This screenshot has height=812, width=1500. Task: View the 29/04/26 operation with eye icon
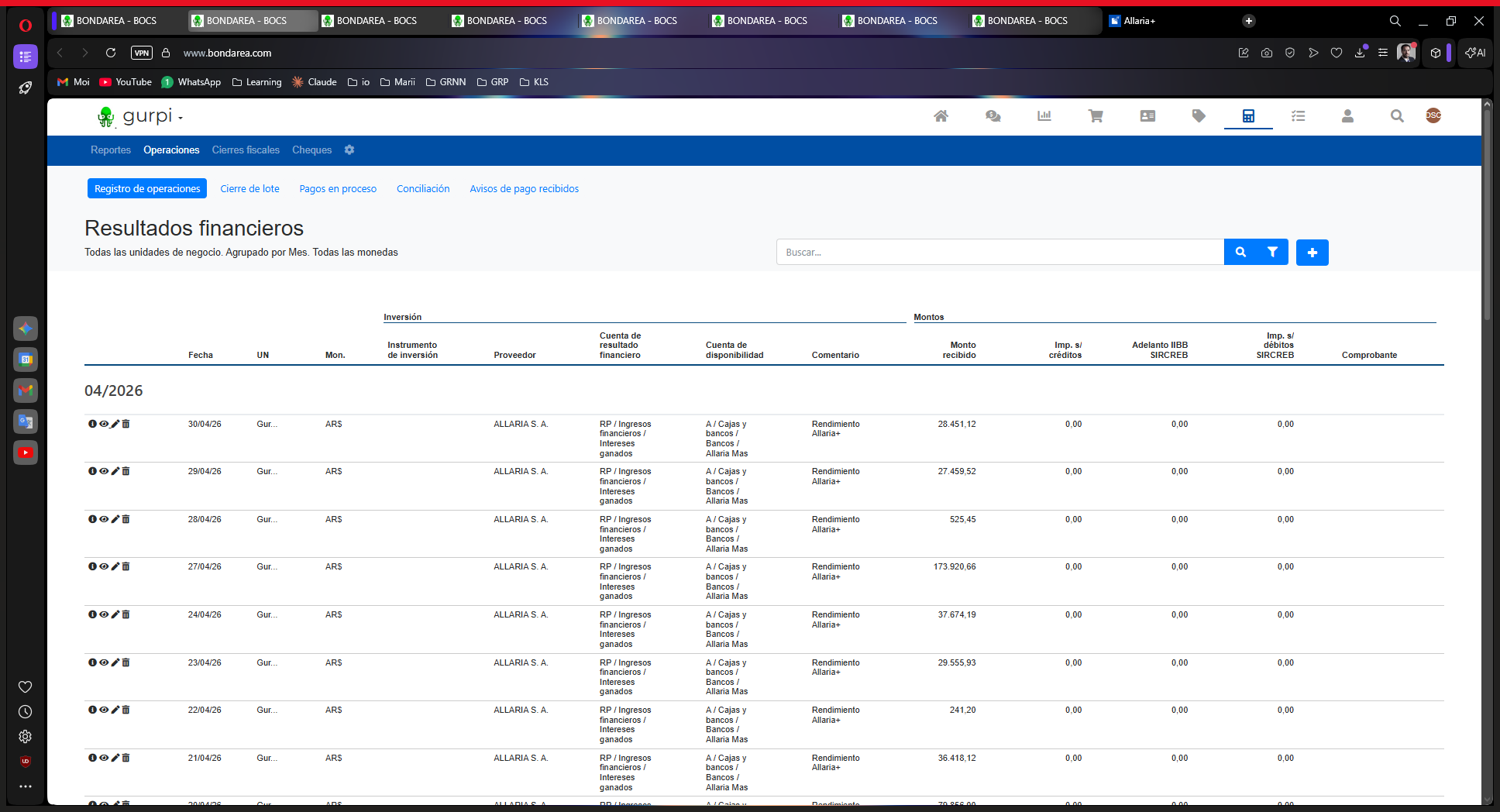pos(104,472)
